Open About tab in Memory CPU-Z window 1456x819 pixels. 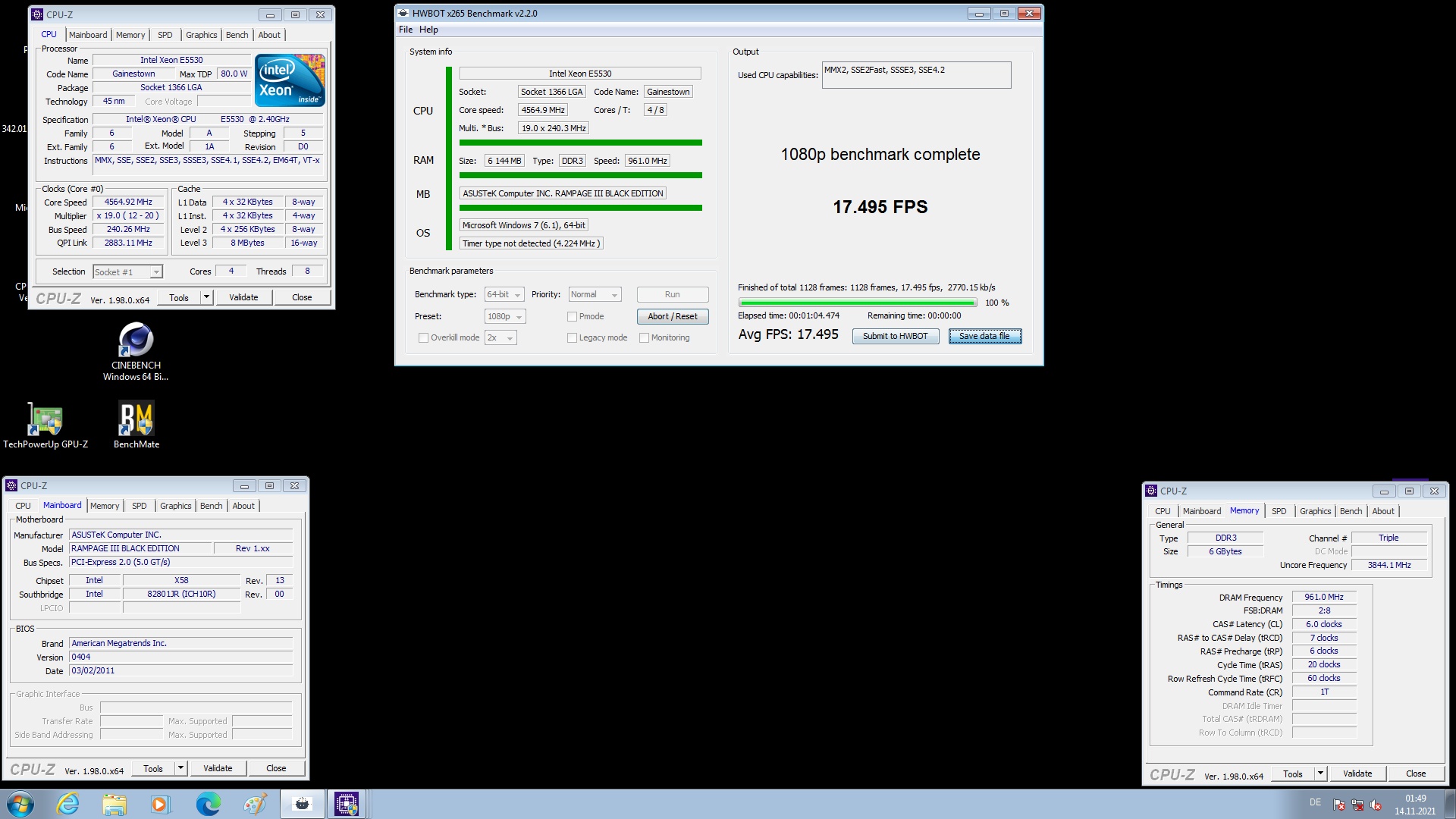(x=1383, y=511)
